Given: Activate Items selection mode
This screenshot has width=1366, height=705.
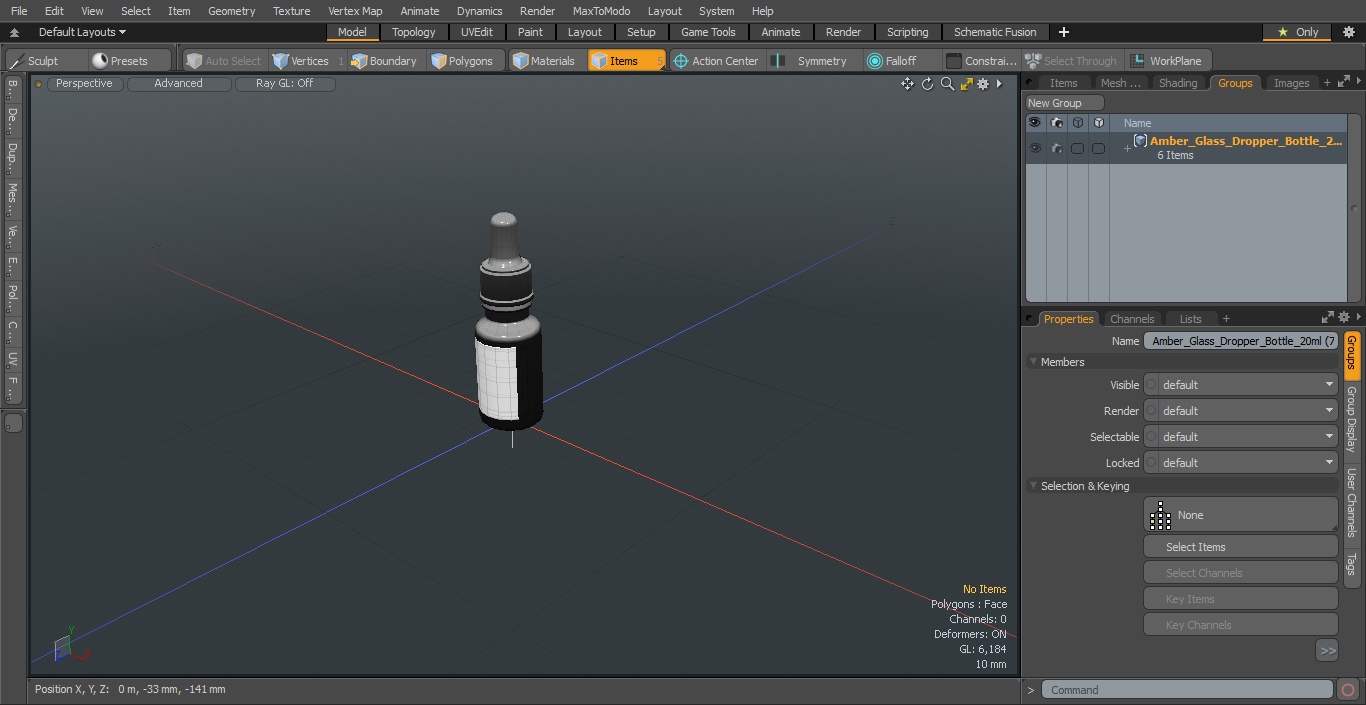Looking at the screenshot, I should tap(626, 61).
